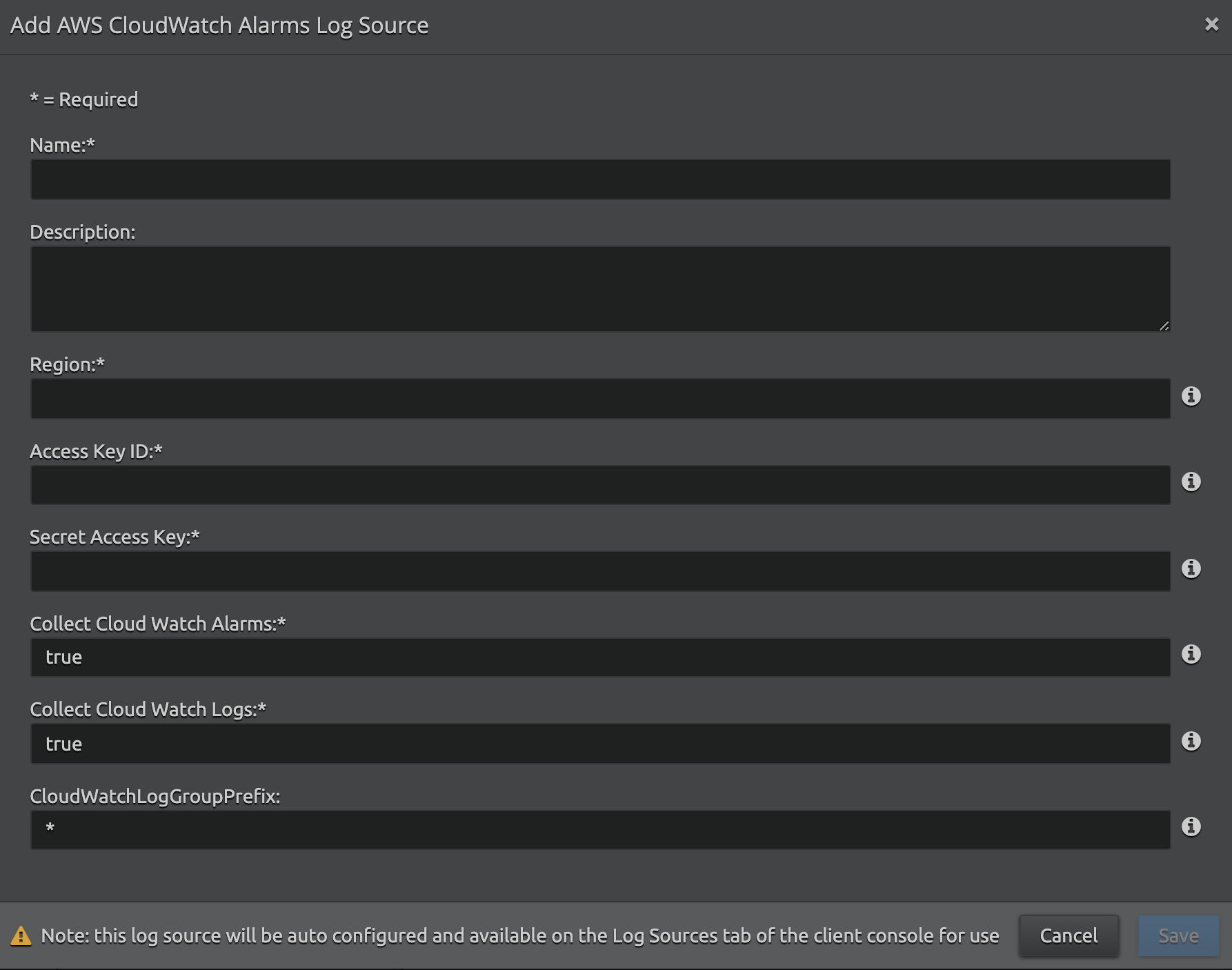
Task: Click Cancel button
Action: coord(1069,936)
